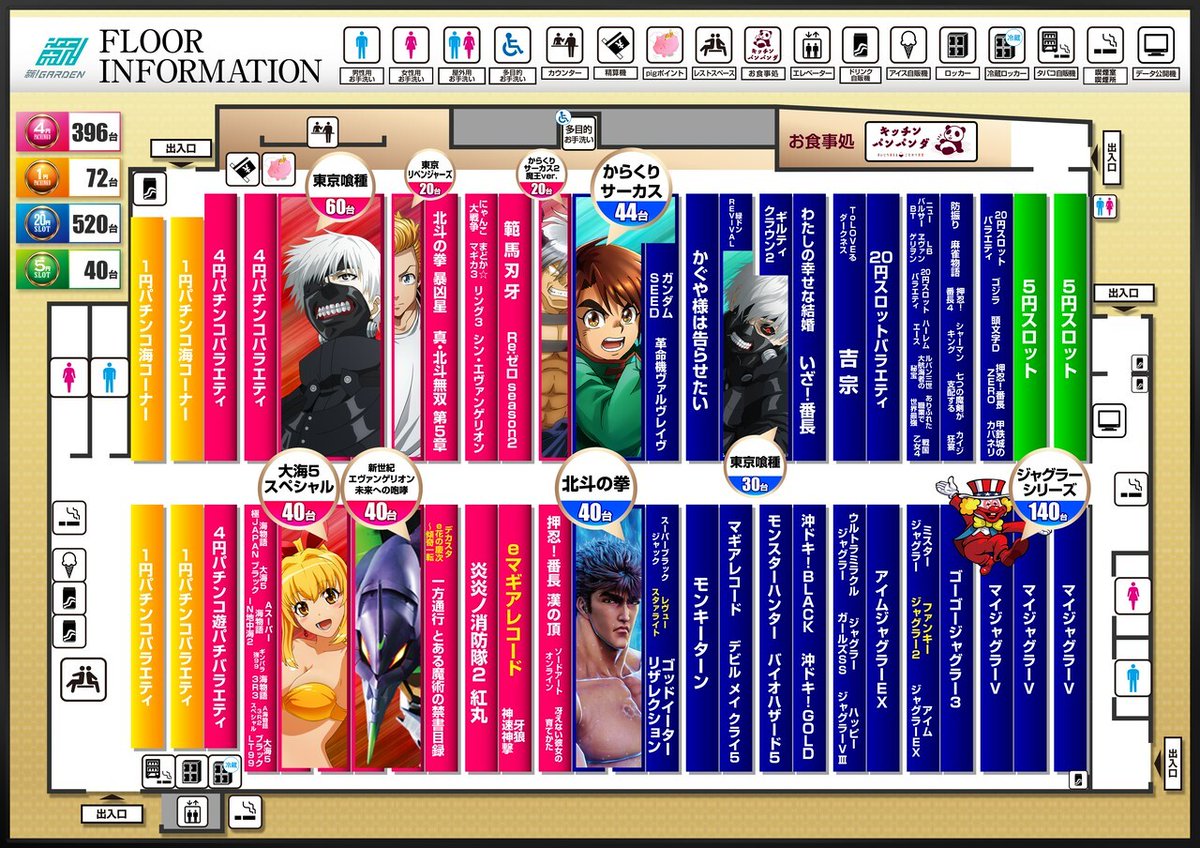Click the ジャグラーシリーズ 140台 label
1200x848 pixels.
click(x=1050, y=489)
